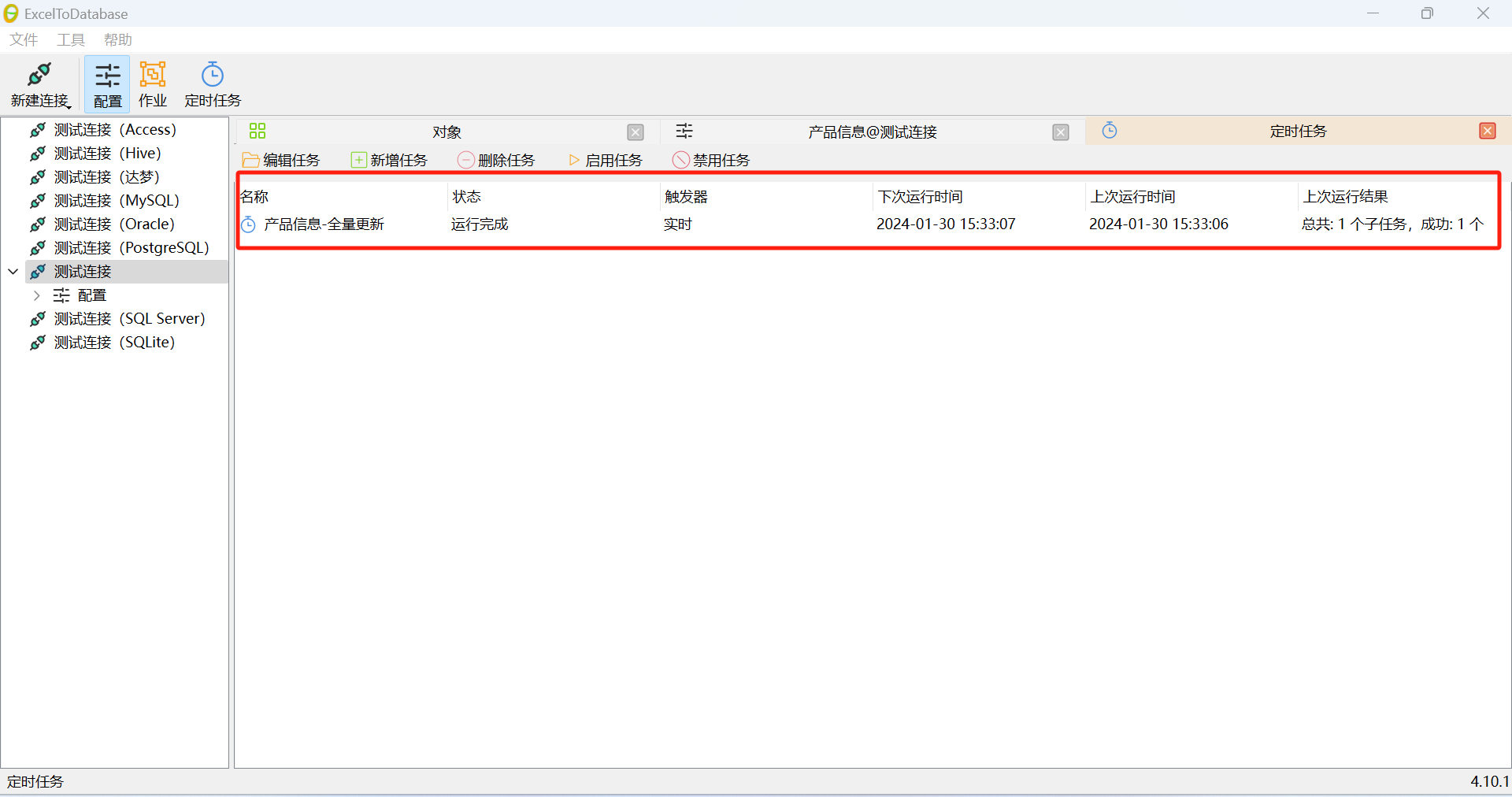Click the red minus icon of 删除任务
Image resolution: width=1512 pixels, height=797 pixels.
pos(466,160)
